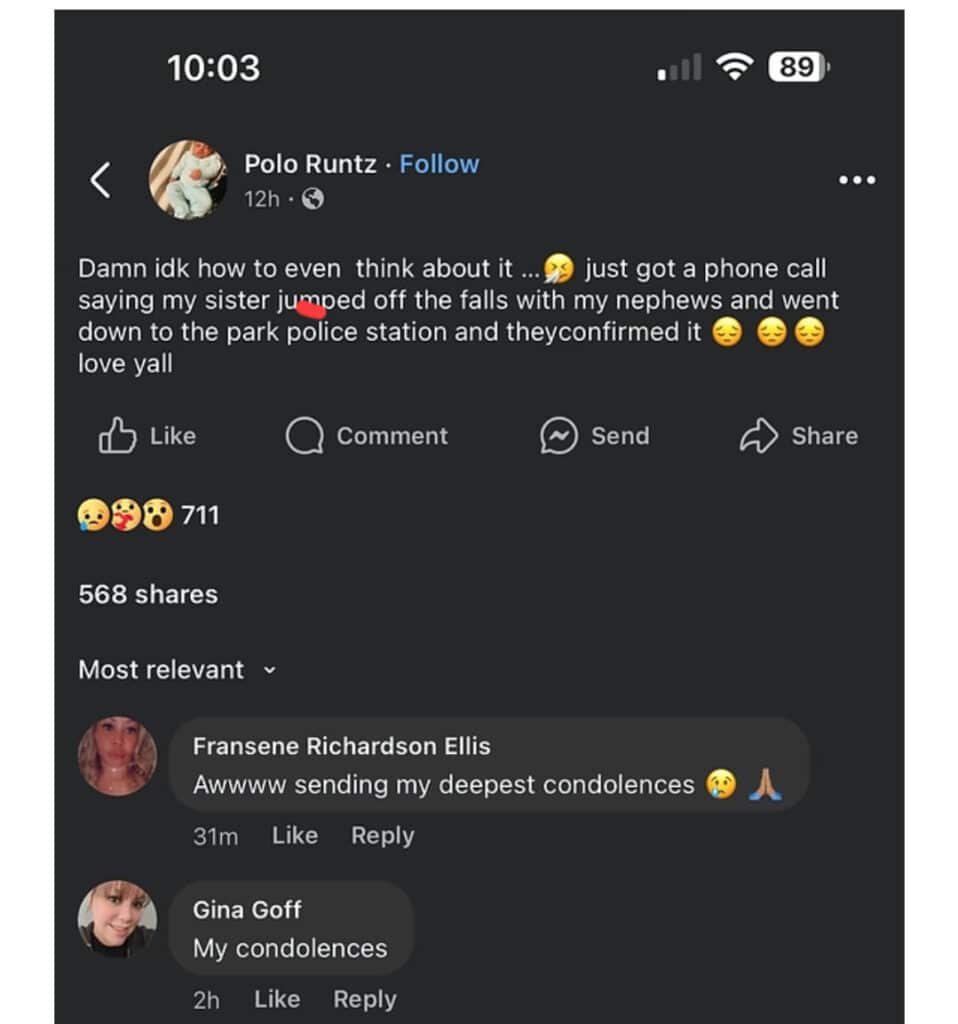The height and width of the screenshot is (1024, 958).
Task: Open Polo Runtz profile picture
Action: pyautogui.click(x=188, y=180)
